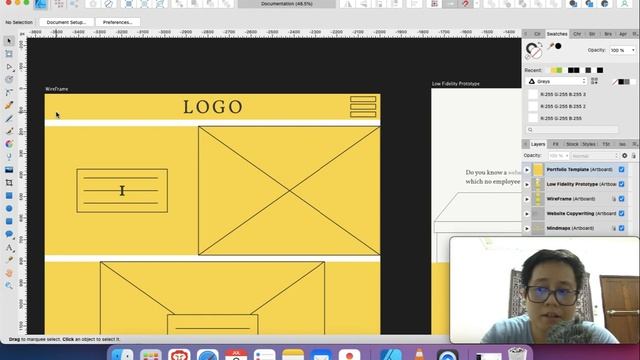Switch to the Layers tab
The width and height of the screenshot is (640, 360).
[x=538, y=144]
